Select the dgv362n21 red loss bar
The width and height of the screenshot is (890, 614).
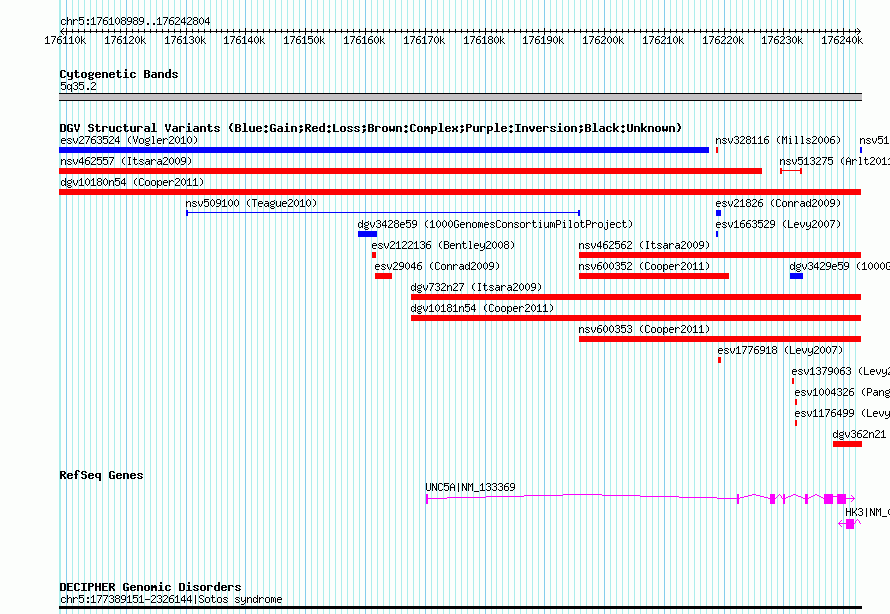[847, 444]
